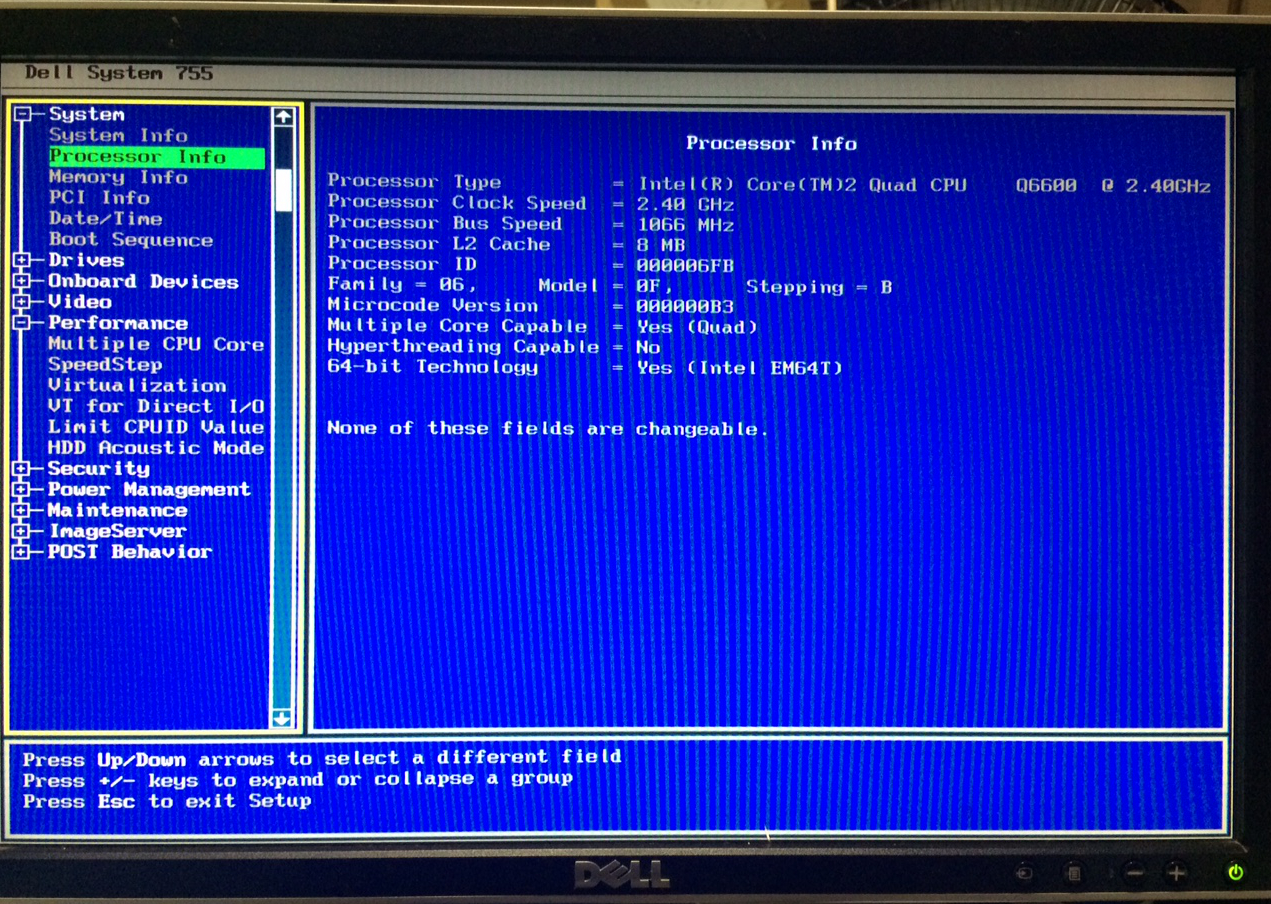This screenshot has height=904, width=1271.
Task: Select VT for Direct I/O option
Action: point(156,406)
